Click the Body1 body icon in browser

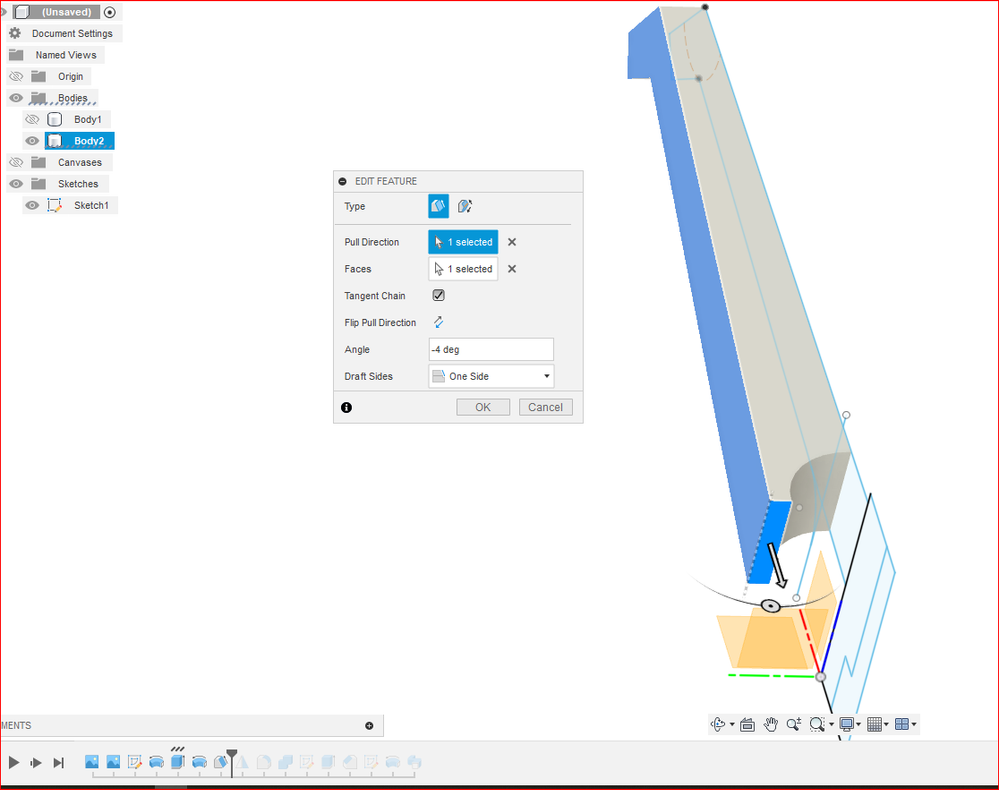[55, 119]
